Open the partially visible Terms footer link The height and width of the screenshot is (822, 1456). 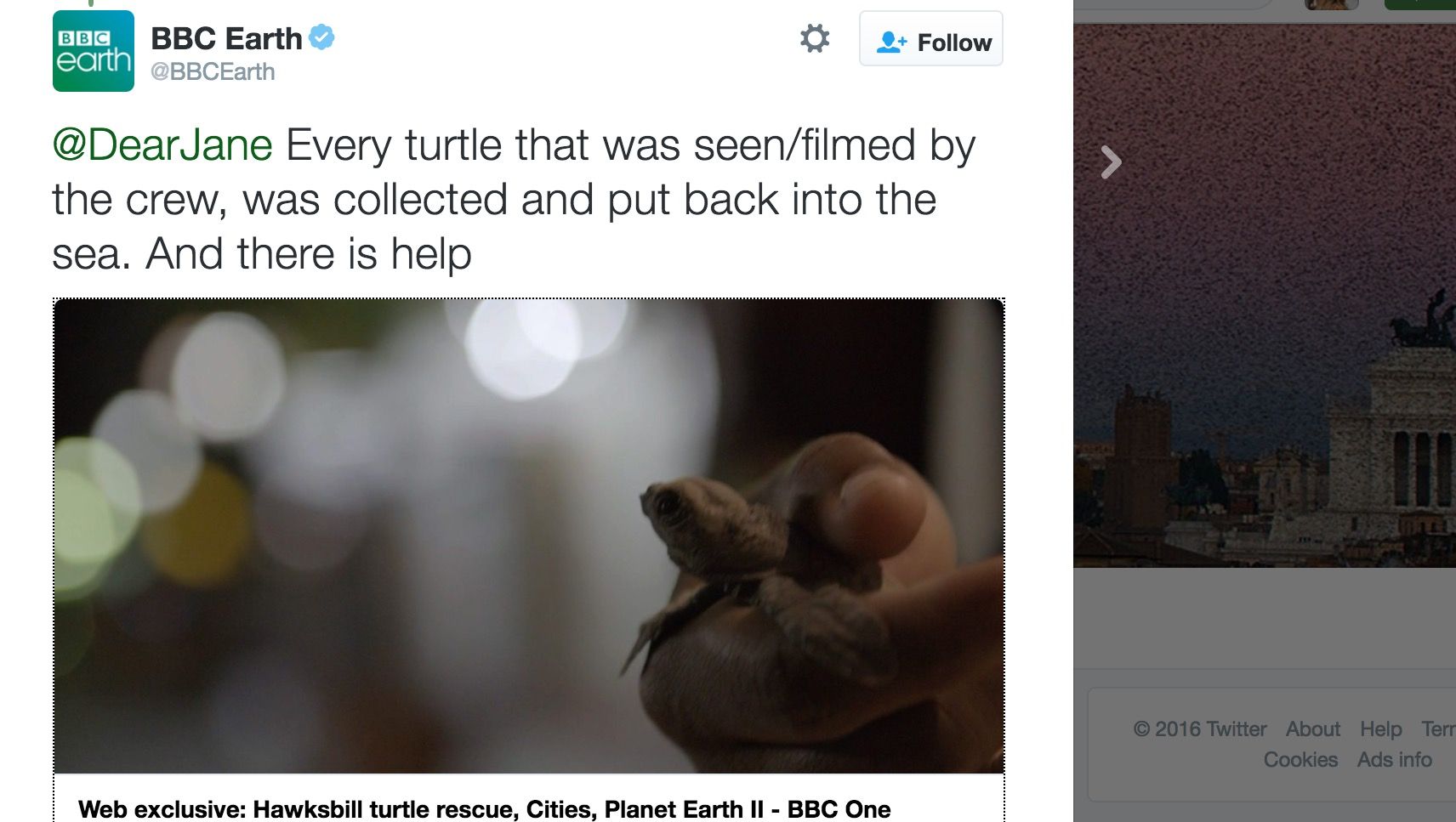click(x=1438, y=729)
